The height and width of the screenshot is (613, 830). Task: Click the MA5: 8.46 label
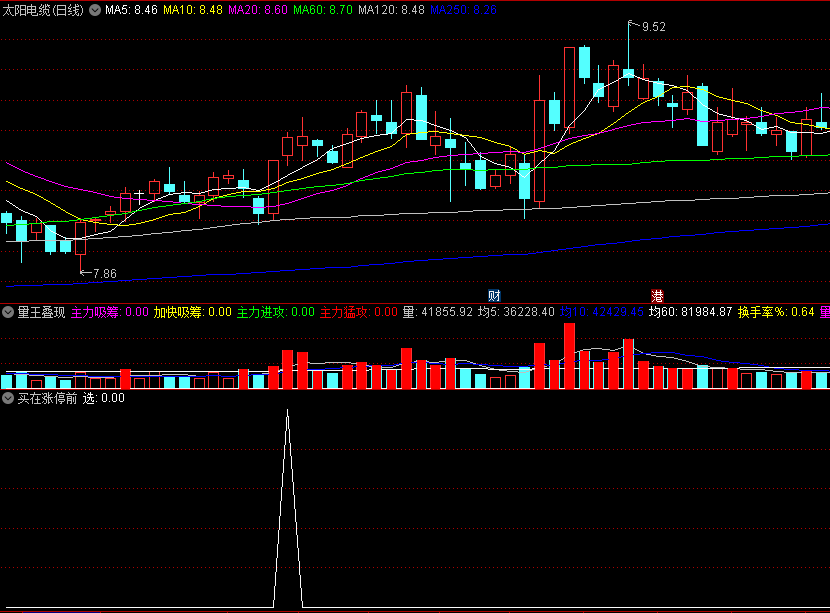coord(131,10)
